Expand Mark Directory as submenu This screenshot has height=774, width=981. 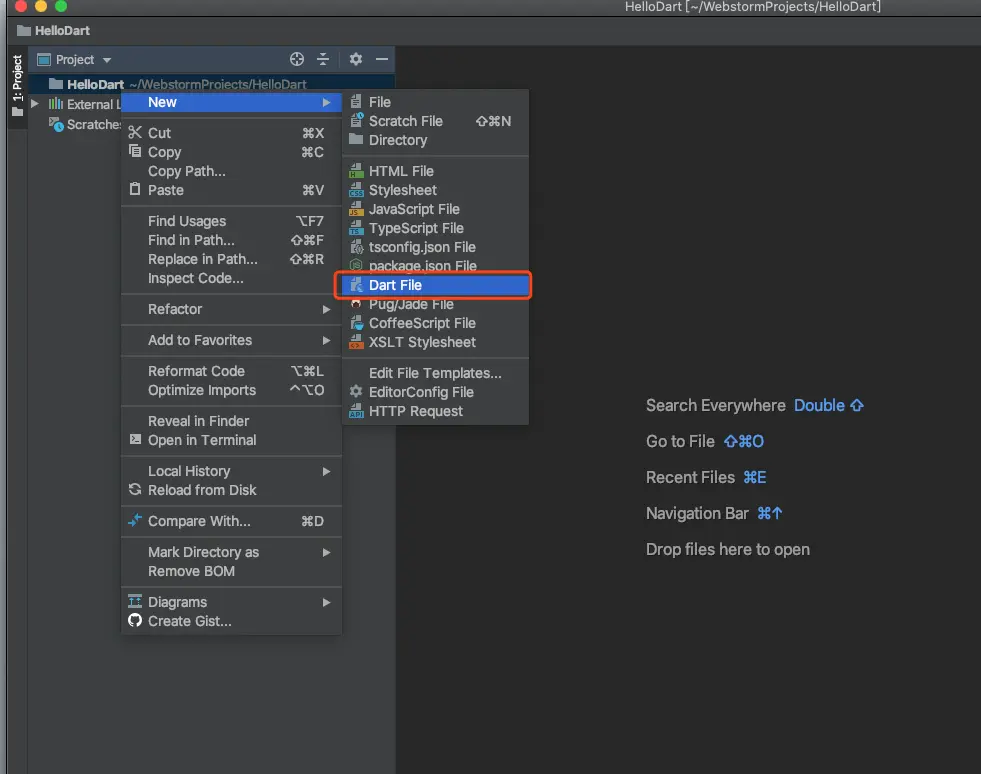tap(231, 552)
